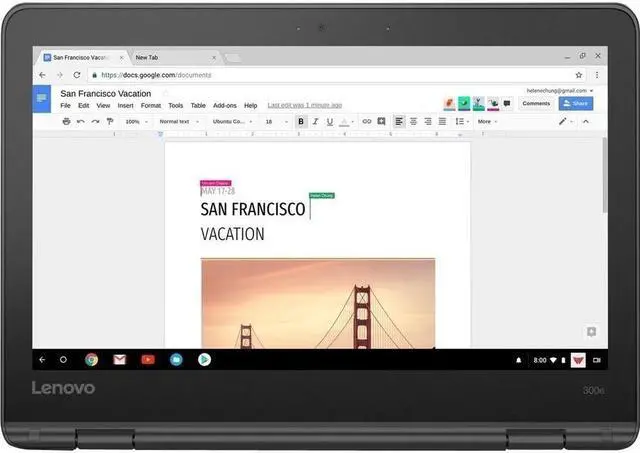This screenshot has width=640, height=453.
Task: Click the green checkmark collaborator avatar
Action: tap(464, 103)
